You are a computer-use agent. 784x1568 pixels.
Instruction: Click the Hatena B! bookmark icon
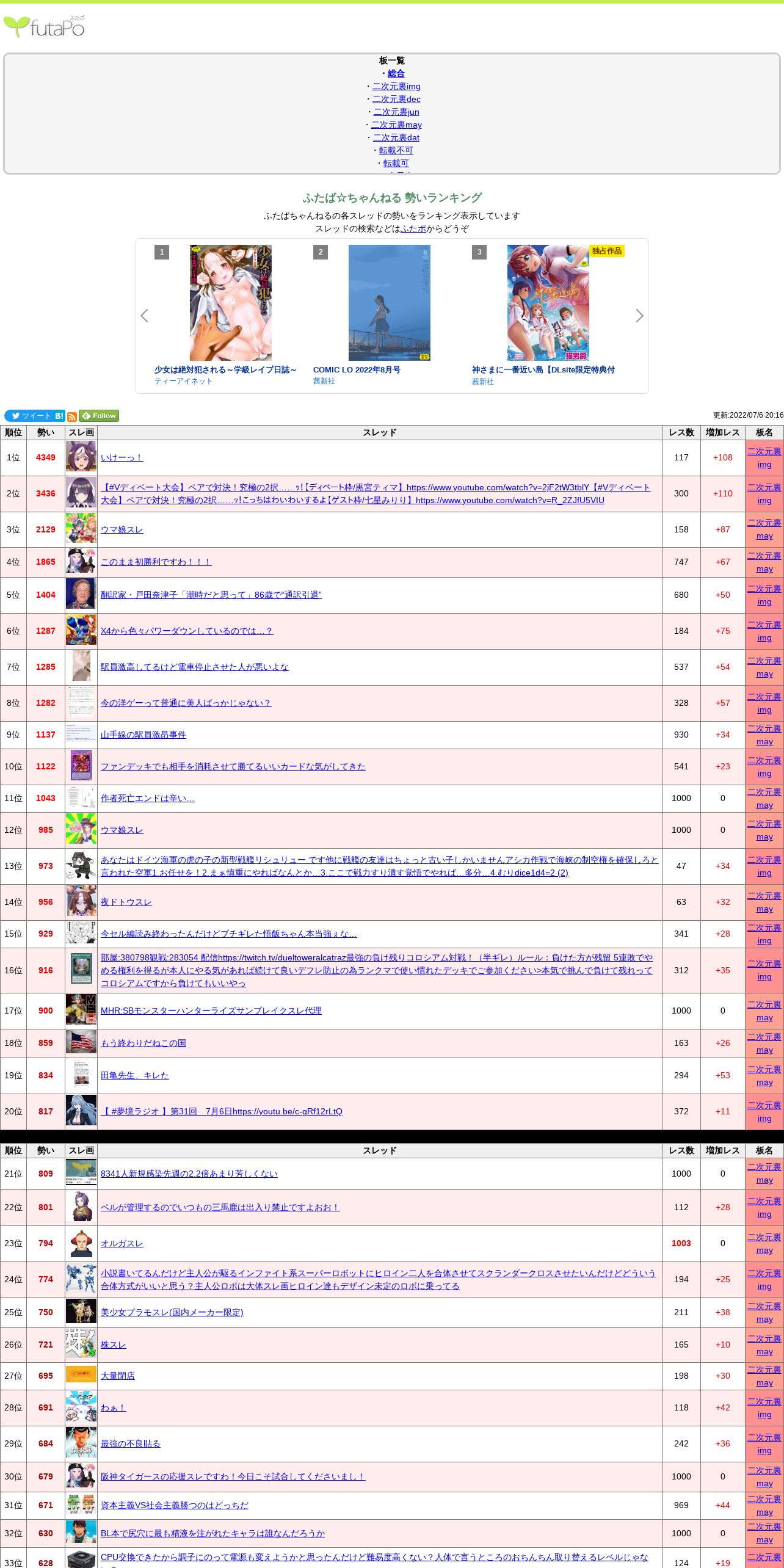tap(59, 416)
